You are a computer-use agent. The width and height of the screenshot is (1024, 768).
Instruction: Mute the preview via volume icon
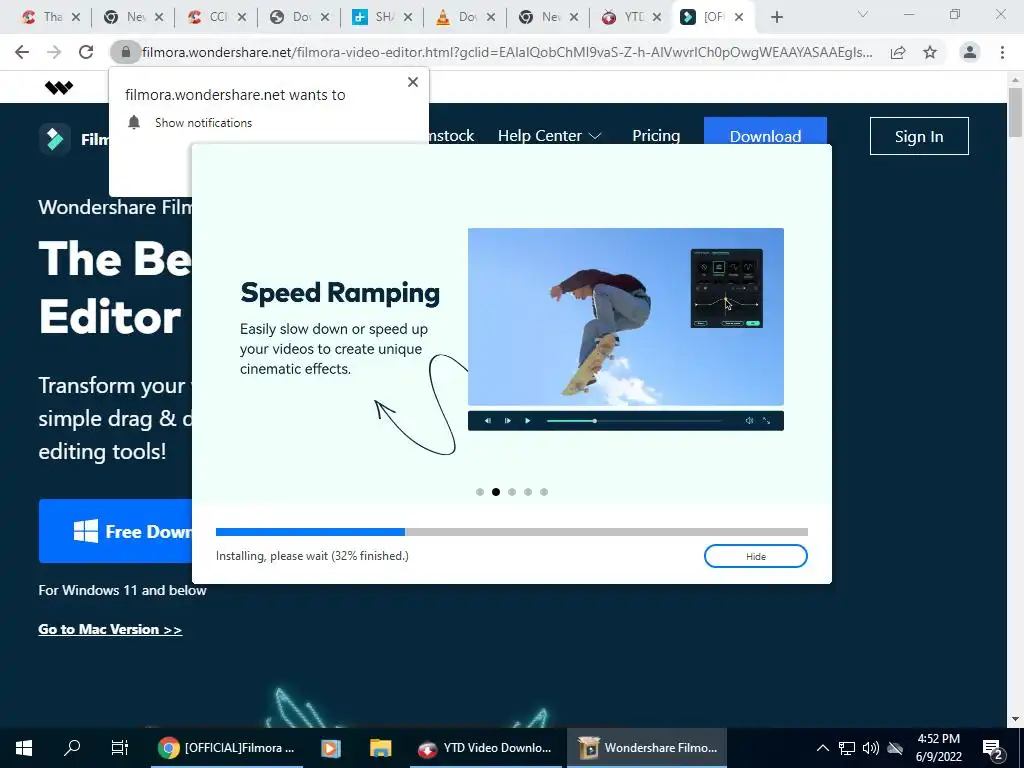pyautogui.click(x=750, y=421)
